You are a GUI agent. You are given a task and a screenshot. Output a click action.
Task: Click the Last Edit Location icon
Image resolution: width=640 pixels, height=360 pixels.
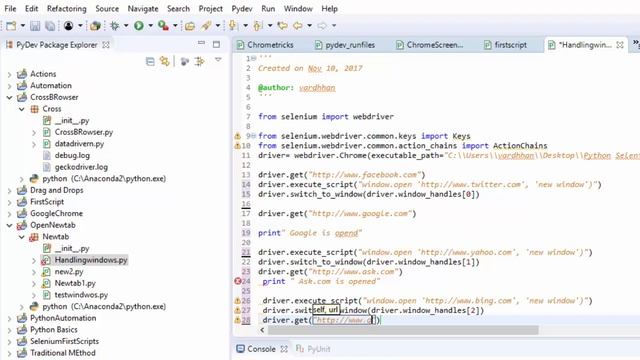pyautogui.click(x=282, y=26)
